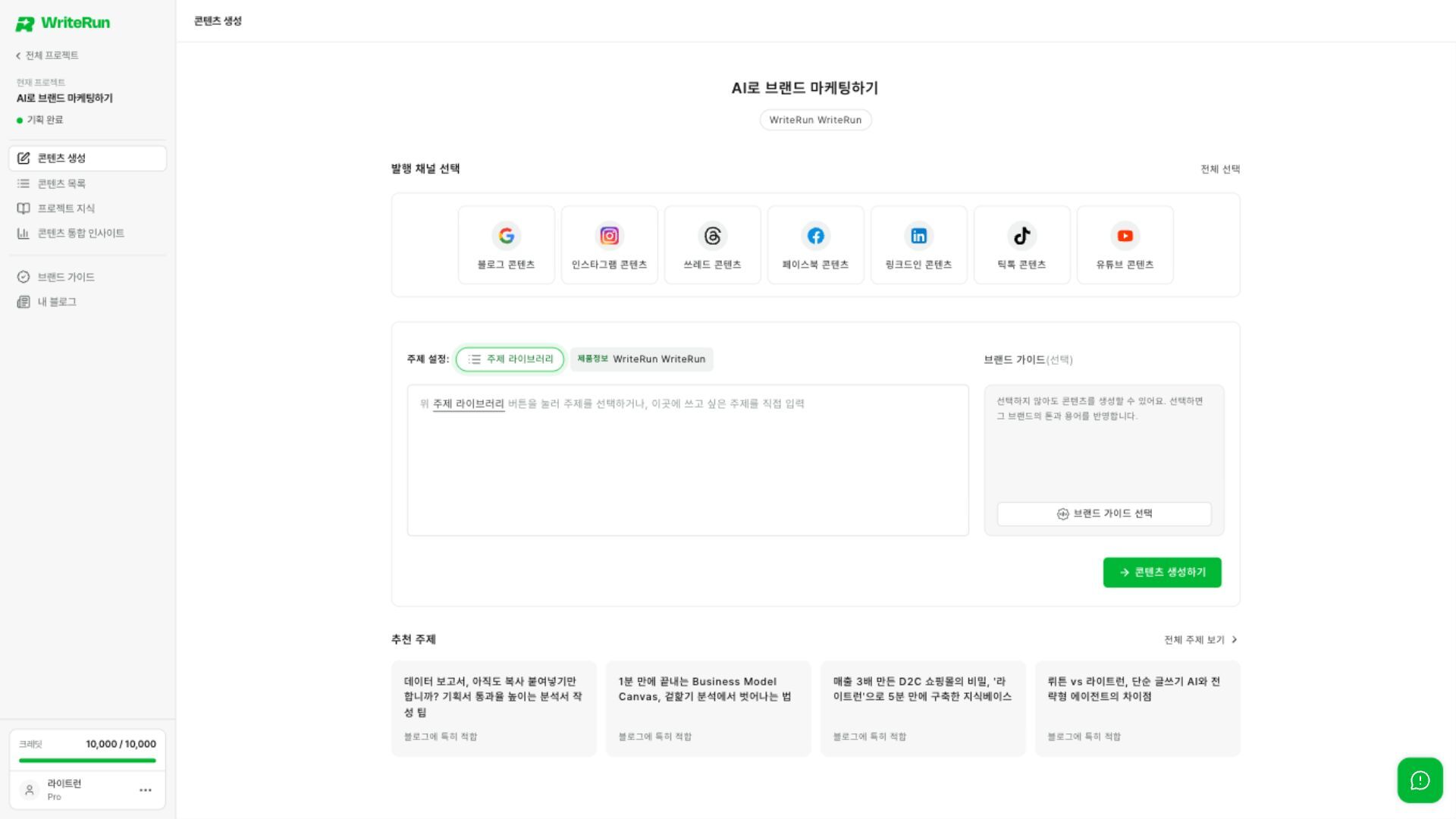Open the user menu three dots
Screen dimensions: 1456x819
[x=146, y=790]
